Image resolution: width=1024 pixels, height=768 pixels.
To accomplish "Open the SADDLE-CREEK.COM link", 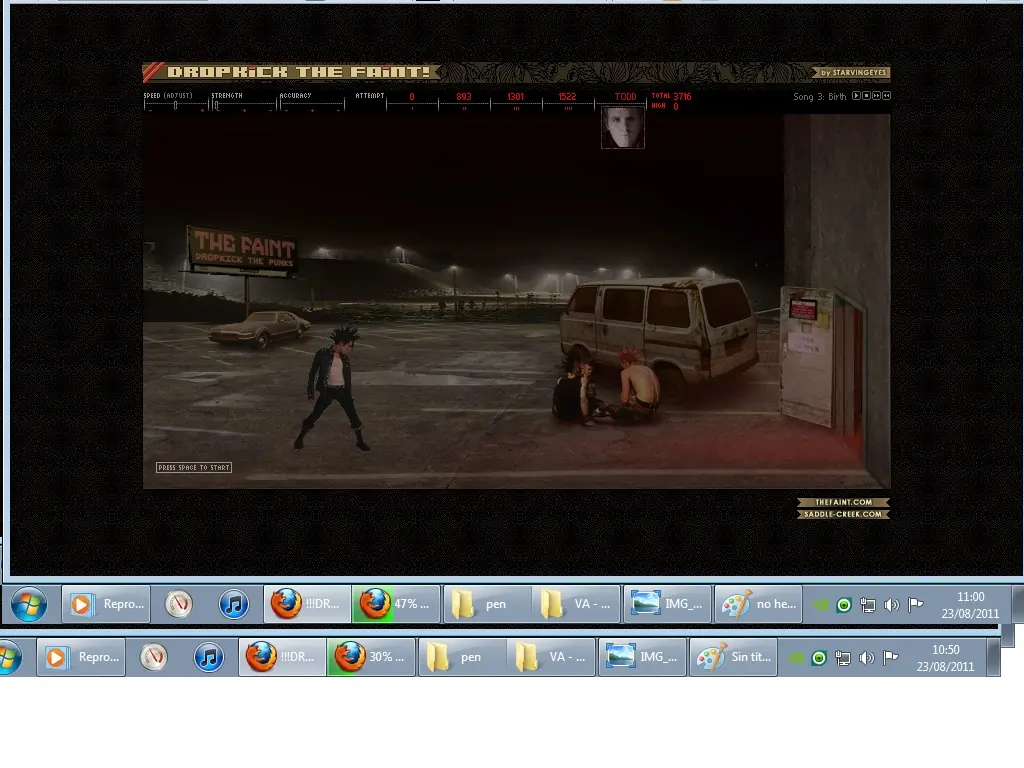I will (x=843, y=514).
